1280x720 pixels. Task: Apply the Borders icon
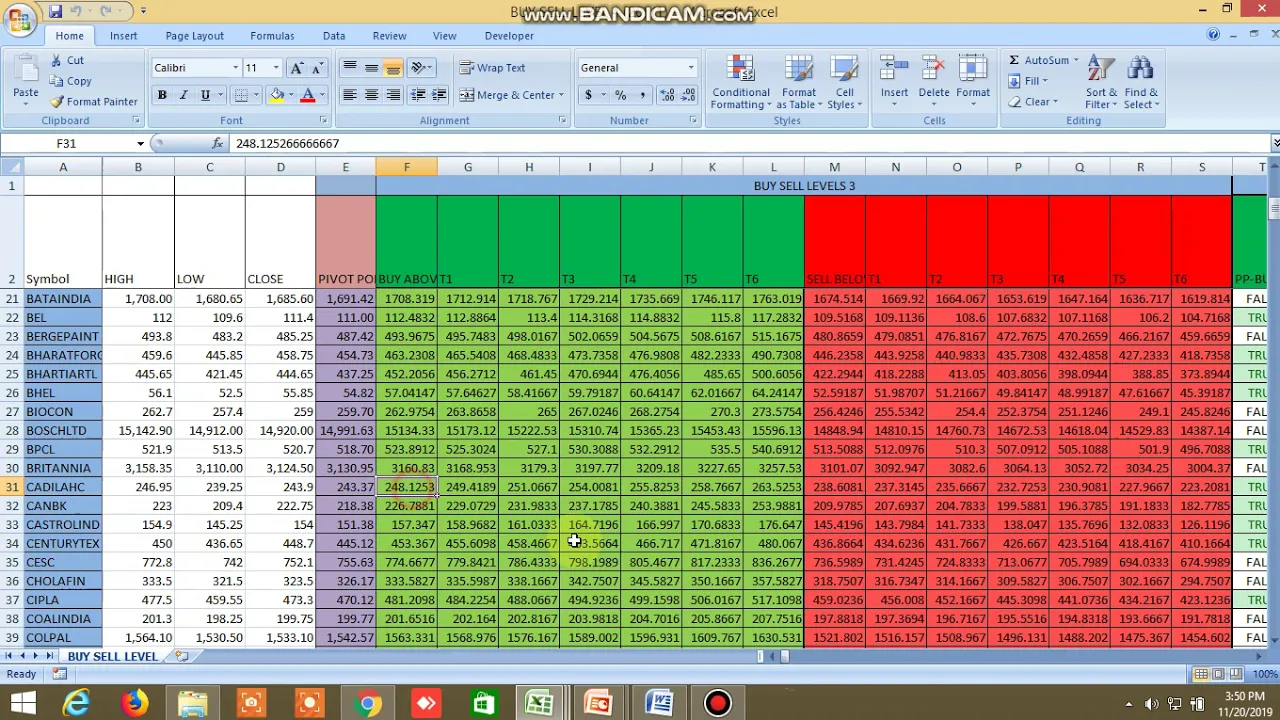(x=240, y=95)
